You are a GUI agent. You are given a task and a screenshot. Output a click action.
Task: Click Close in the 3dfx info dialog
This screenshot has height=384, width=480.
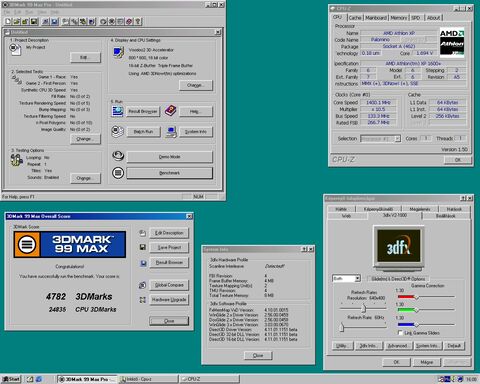click(x=258, y=355)
